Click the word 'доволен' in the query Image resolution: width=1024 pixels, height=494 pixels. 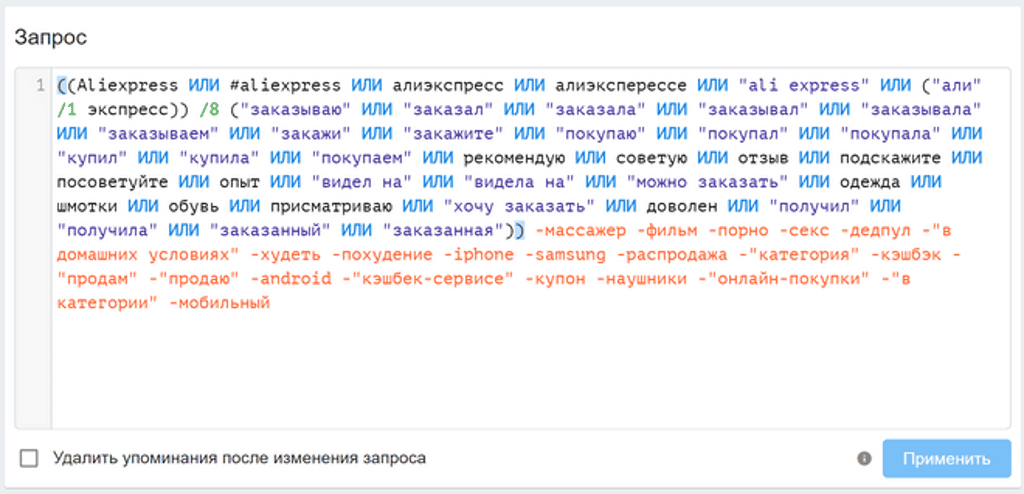tap(681, 206)
